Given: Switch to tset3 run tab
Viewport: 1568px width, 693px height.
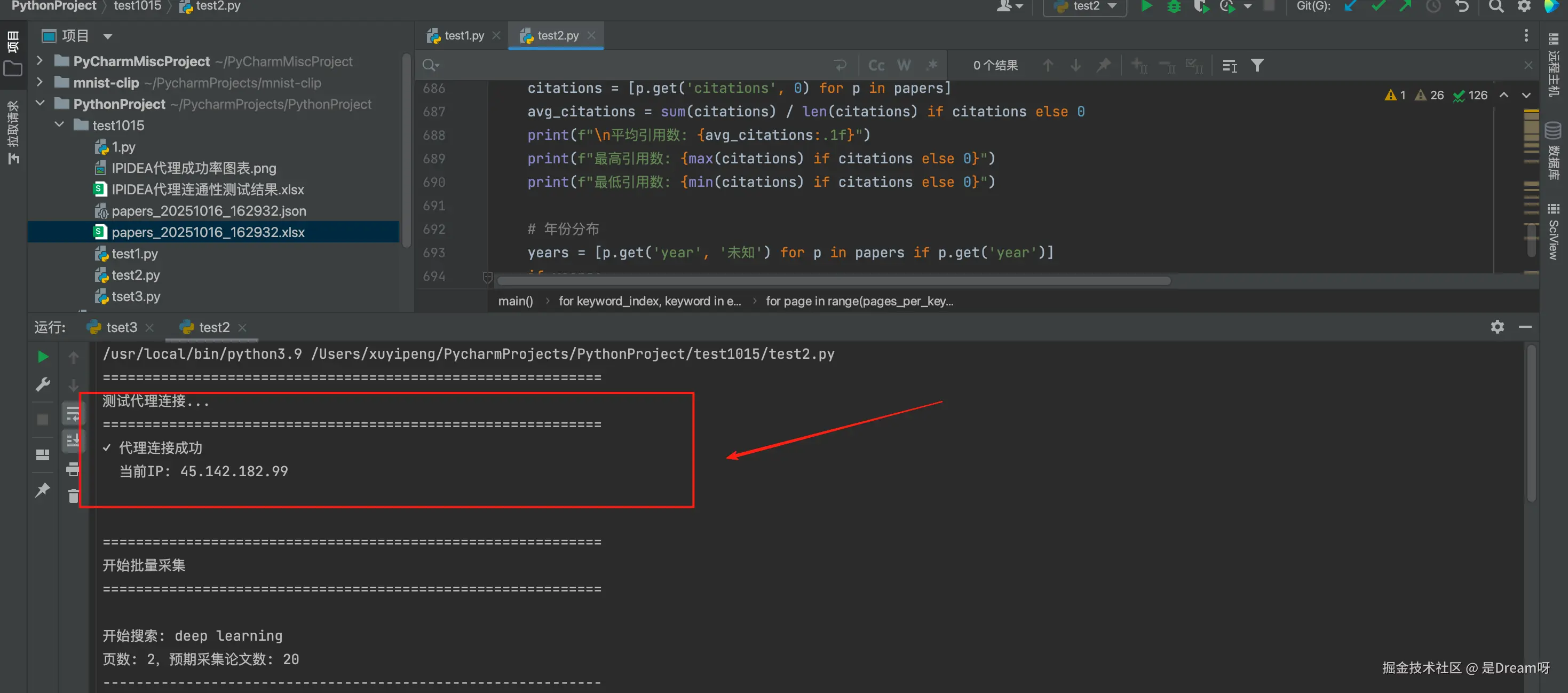Looking at the screenshot, I should click(x=121, y=327).
